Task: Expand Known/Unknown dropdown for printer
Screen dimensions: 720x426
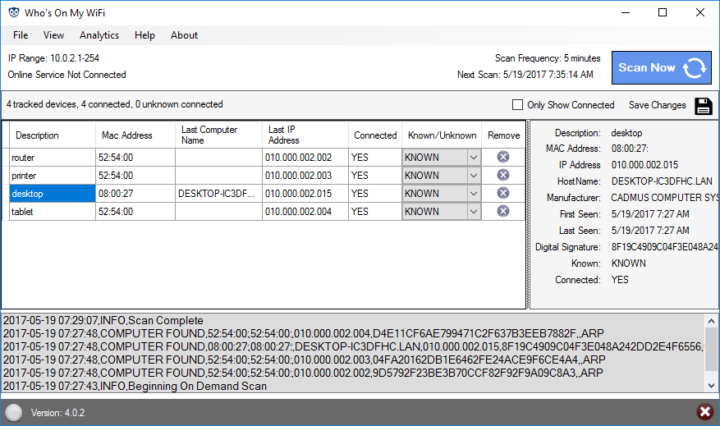Action: [473, 175]
